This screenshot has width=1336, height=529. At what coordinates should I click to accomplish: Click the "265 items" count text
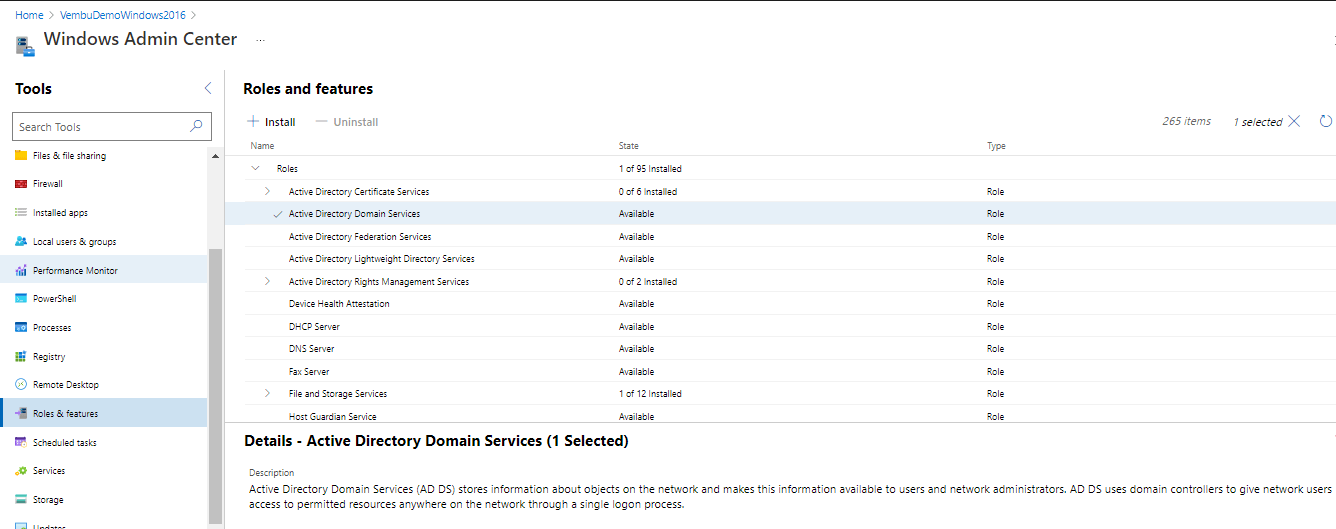1187,121
